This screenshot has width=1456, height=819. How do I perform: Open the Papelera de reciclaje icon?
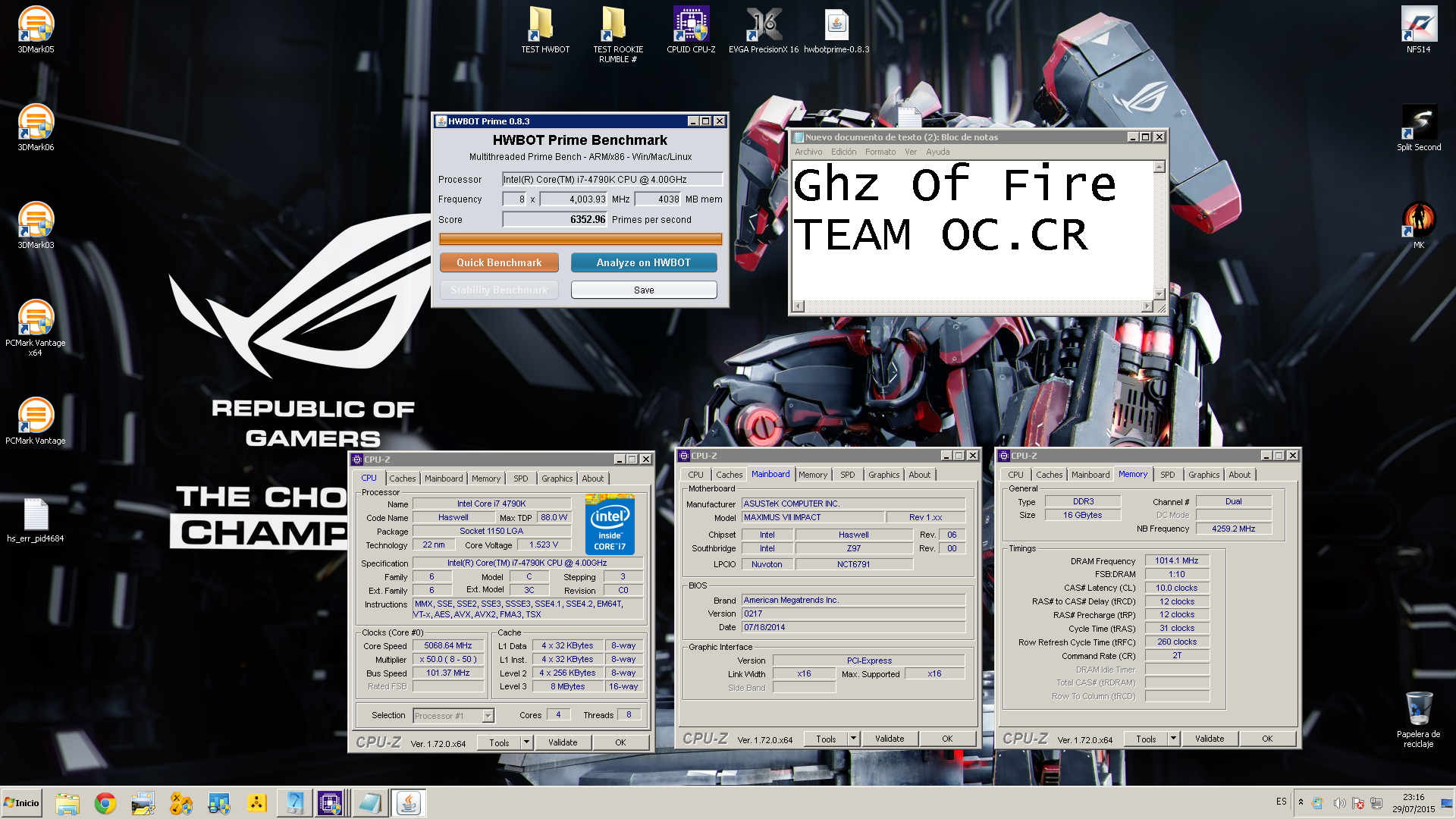[1418, 719]
